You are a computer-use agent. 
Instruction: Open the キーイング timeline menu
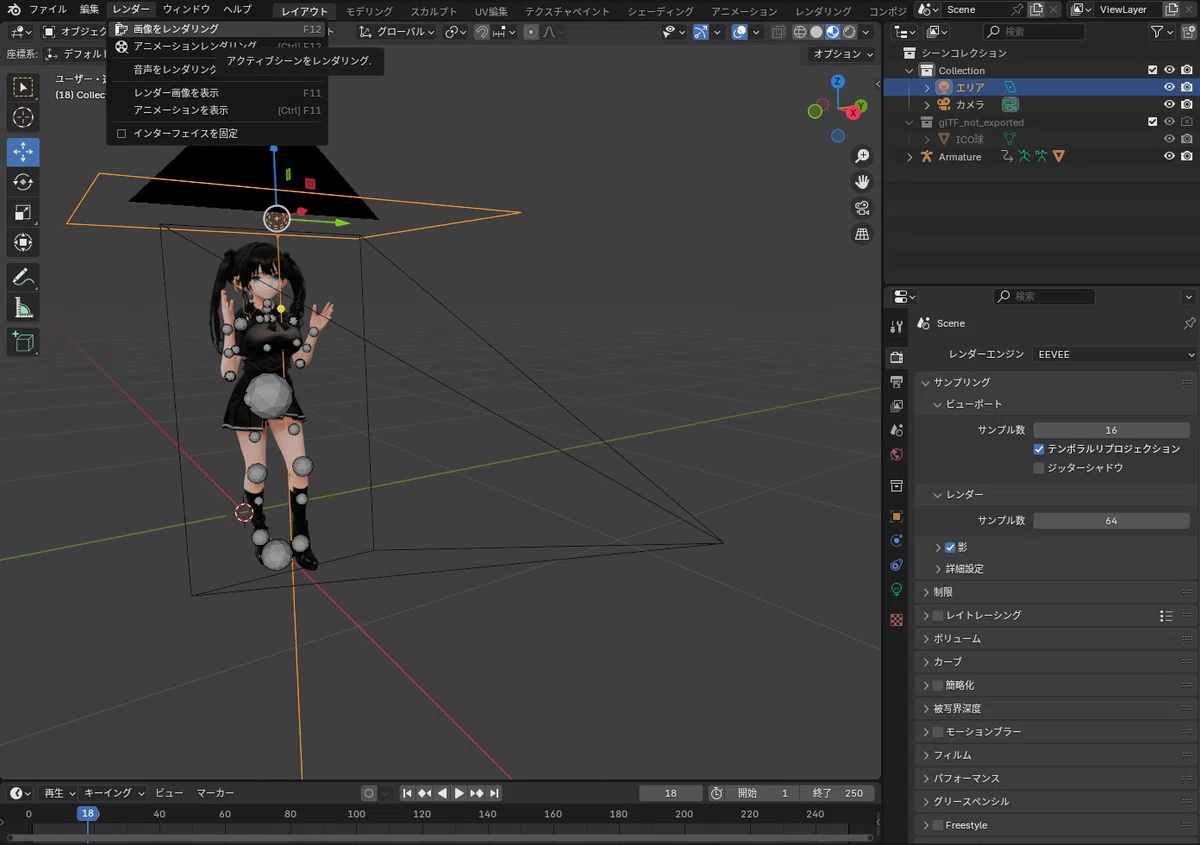(114, 793)
